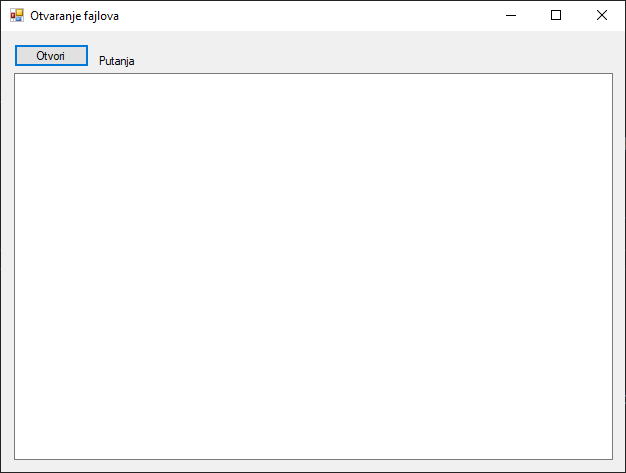
Task: Click the Otvori button
Action: click(51, 56)
